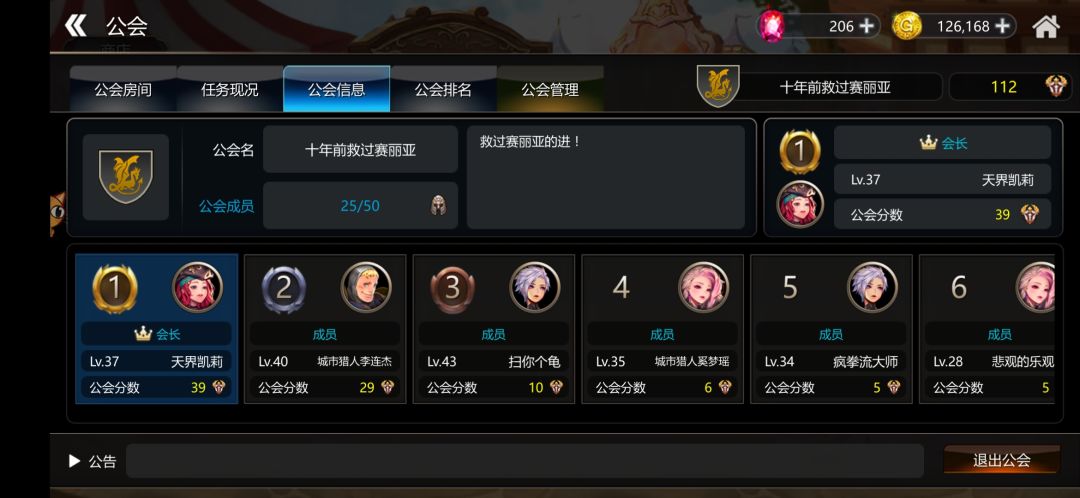Click the announcement text bar
Image resolution: width=1080 pixels, height=498 pixels.
click(x=525, y=461)
